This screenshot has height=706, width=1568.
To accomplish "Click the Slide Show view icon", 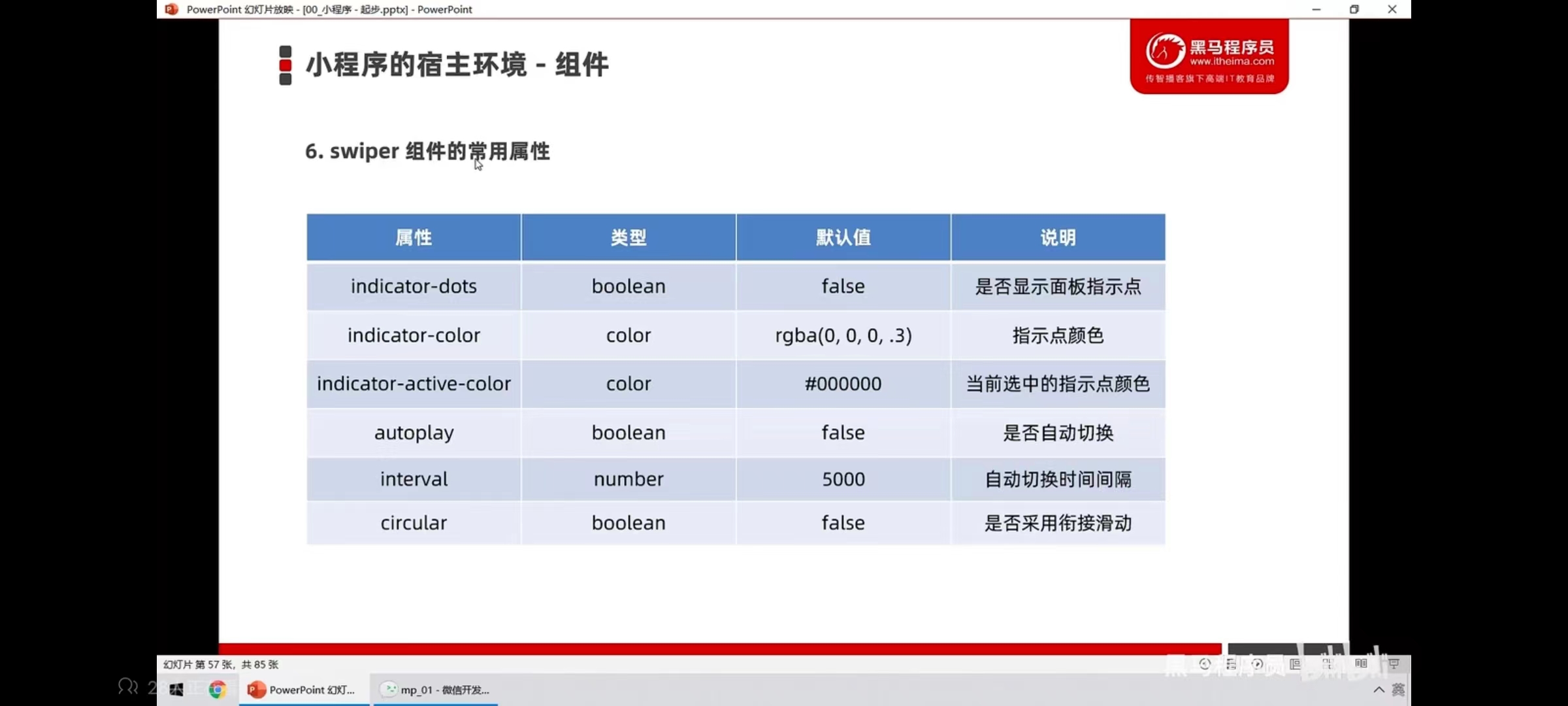I will tap(1394, 664).
